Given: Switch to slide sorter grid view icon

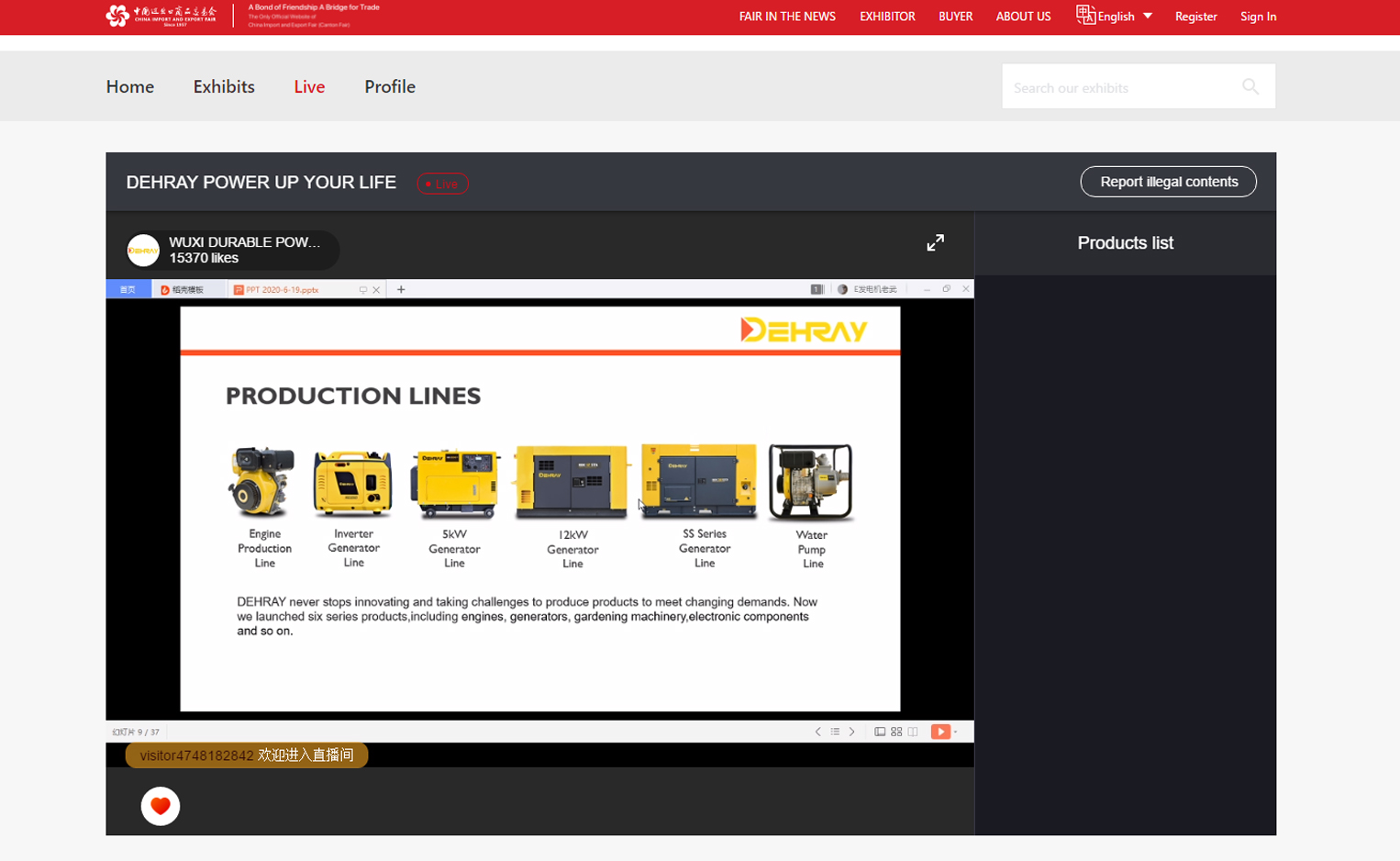Looking at the screenshot, I should [896, 732].
